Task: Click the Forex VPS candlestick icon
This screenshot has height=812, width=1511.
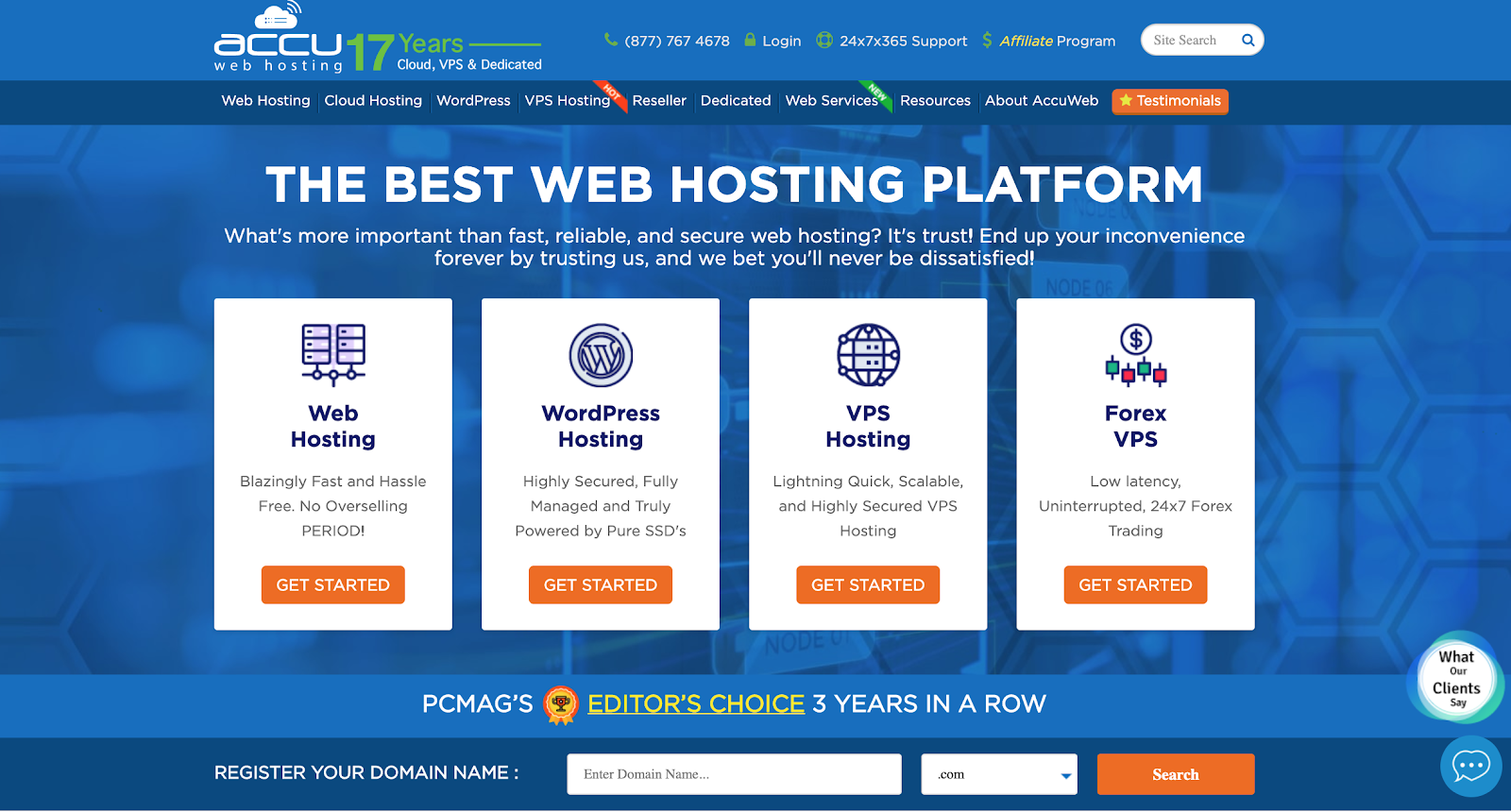Action: [x=1136, y=355]
